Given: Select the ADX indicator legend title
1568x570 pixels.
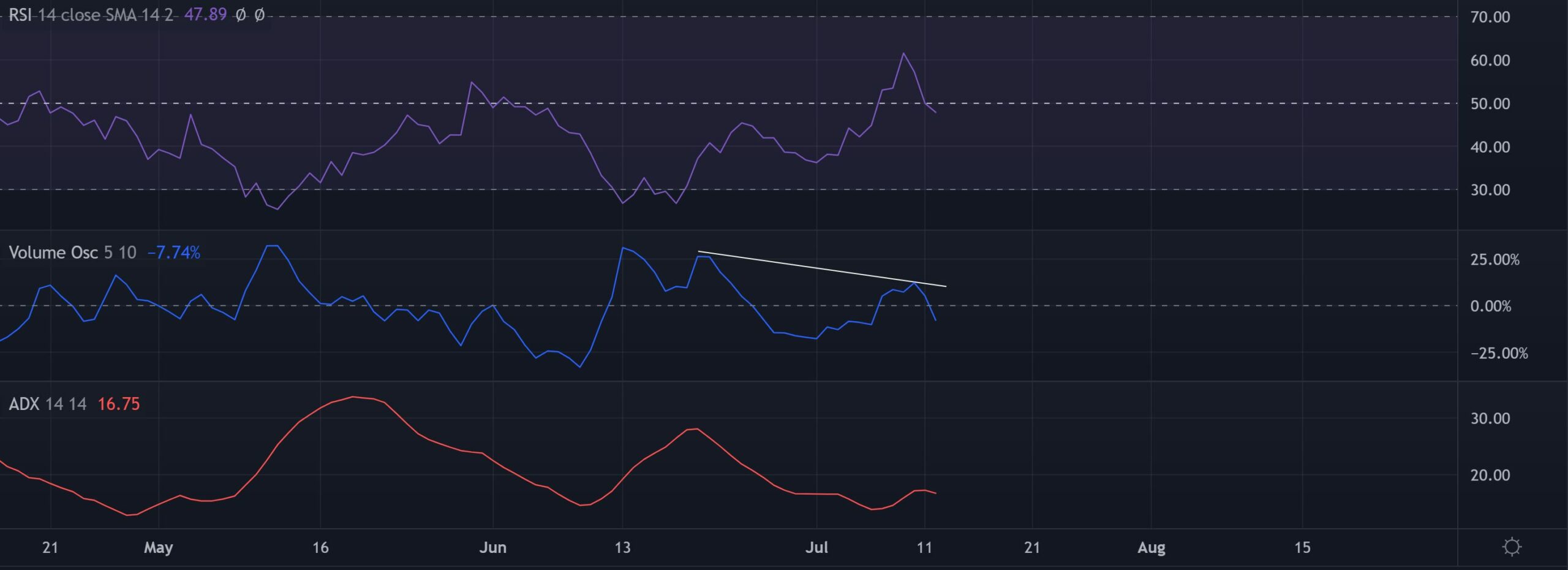Looking at the screenshot, I should tap(24, 404).
